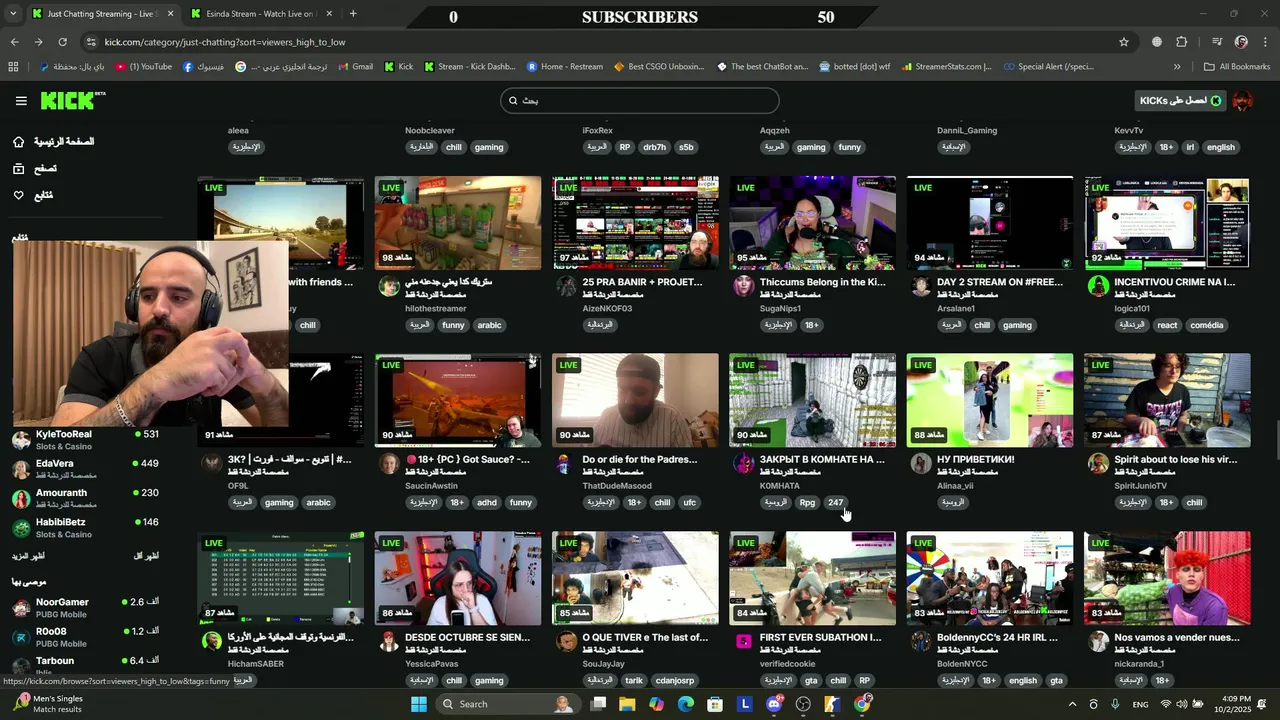Open OBS Studio from the taskbar
Viewport: 1280px width, 720px height.
(x=803, y=704)
